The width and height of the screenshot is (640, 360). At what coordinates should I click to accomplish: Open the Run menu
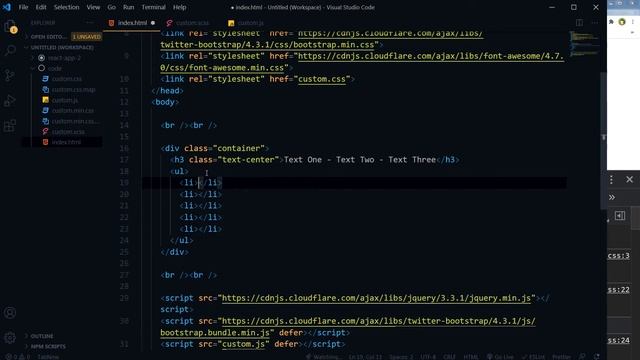pos(129,7)
